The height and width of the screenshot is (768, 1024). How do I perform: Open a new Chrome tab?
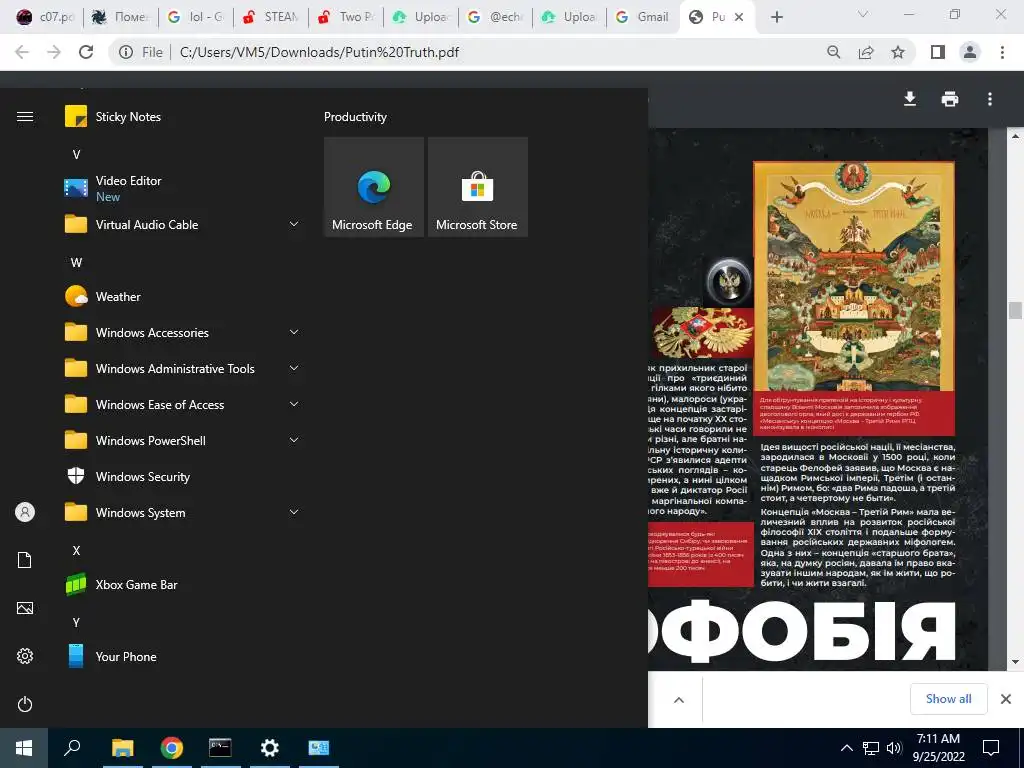pos(776,17)
